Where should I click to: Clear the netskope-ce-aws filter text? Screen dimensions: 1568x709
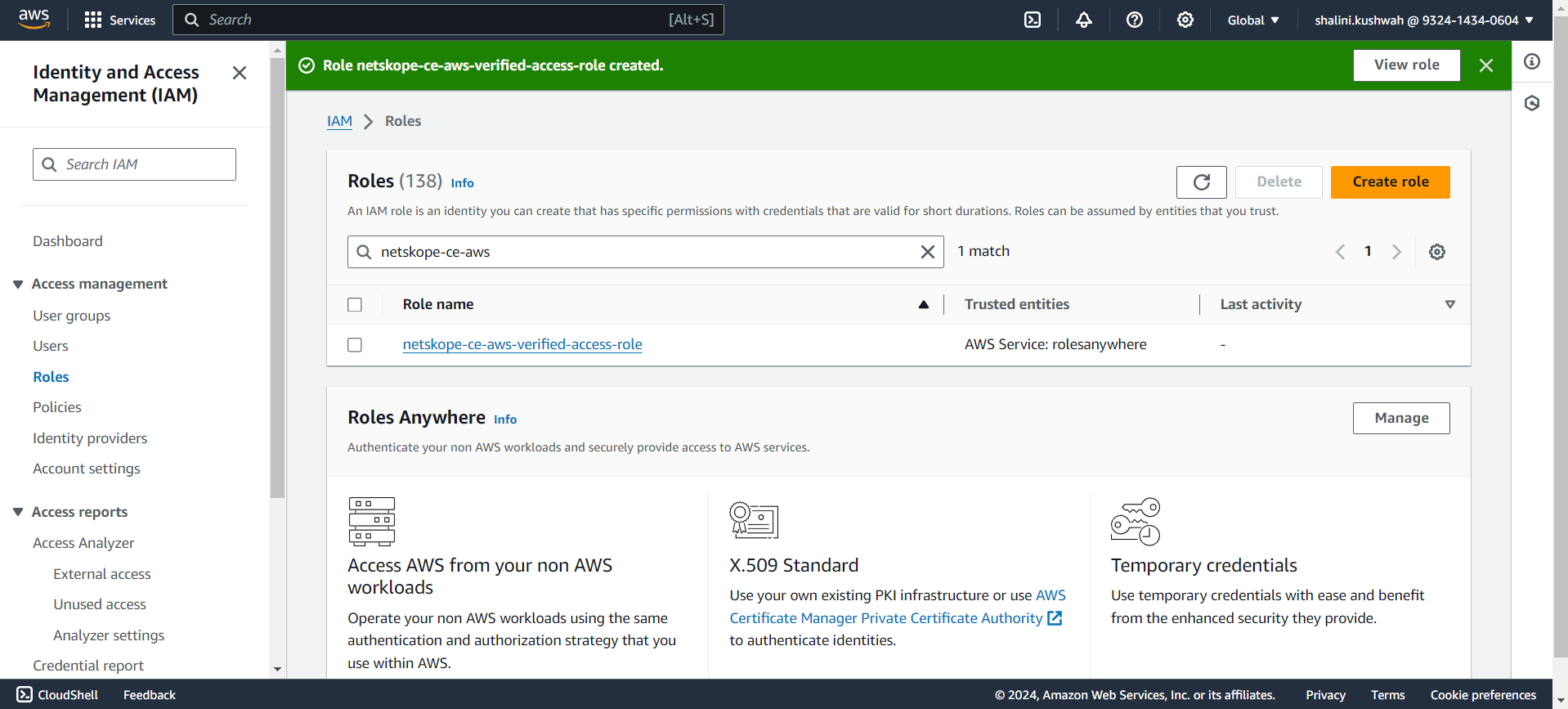click(927, 252)
